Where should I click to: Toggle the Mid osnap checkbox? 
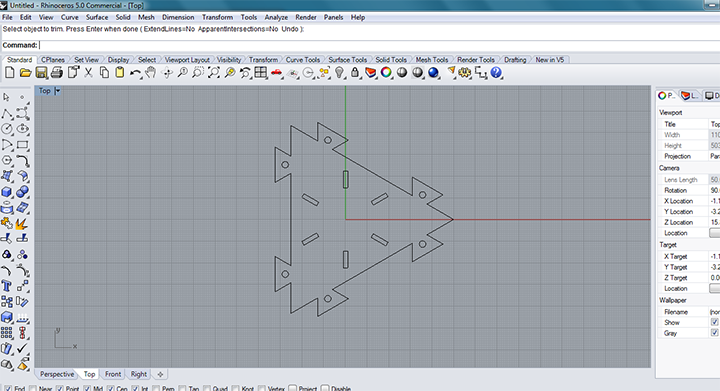(x=87, y=389)
